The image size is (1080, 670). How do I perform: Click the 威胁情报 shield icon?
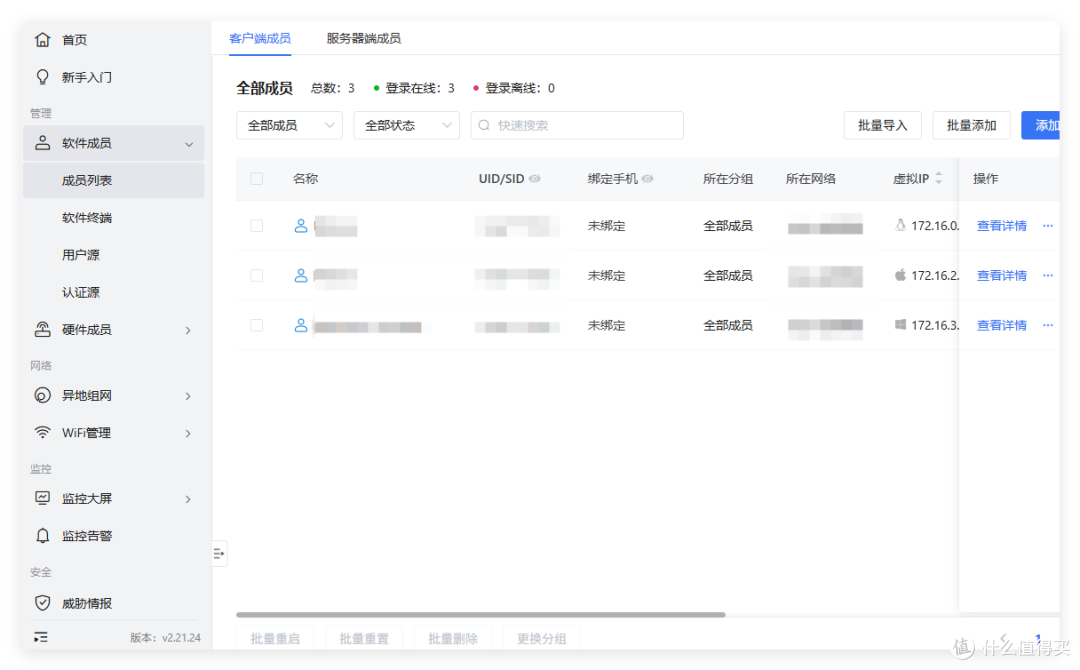[43, 603]
